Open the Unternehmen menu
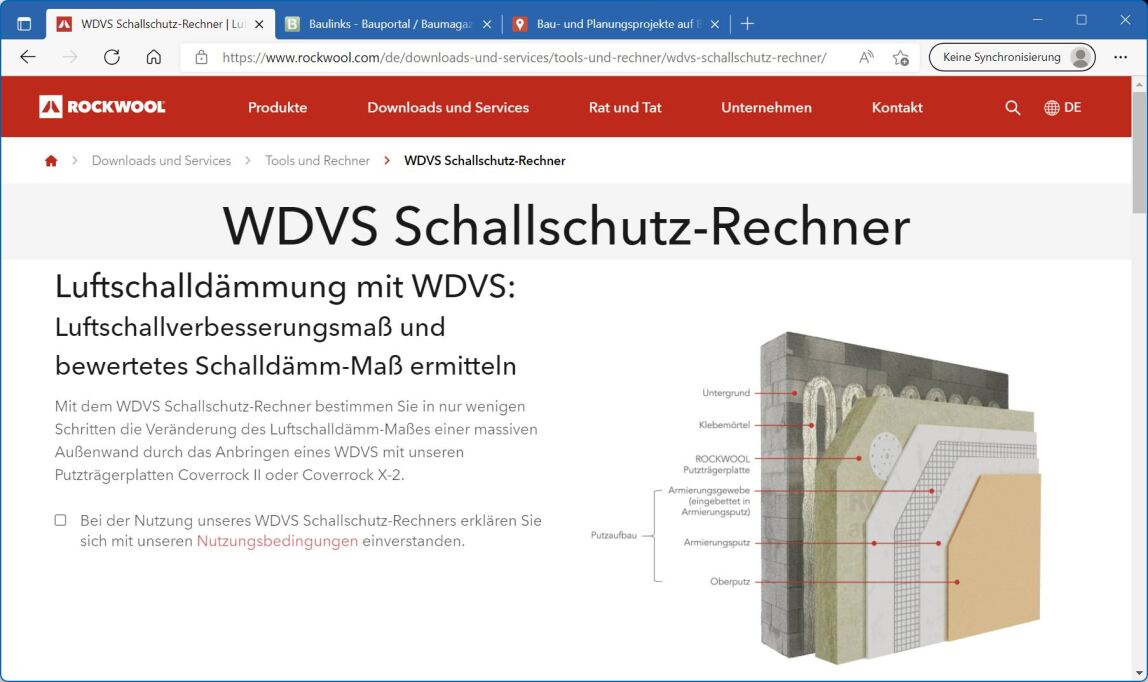Image resolution: width=1148 pixels, height=682 pixels. (767, 108)
